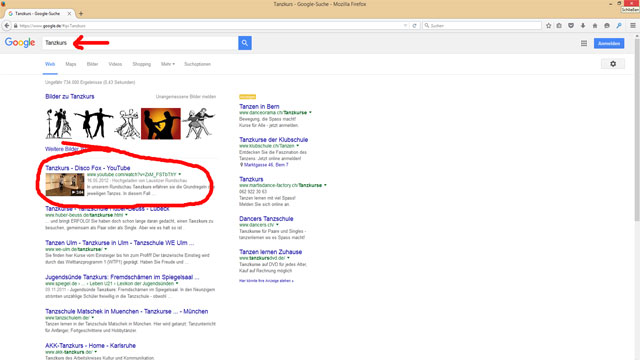This screenshot has width=640, height=360.
Task: Click the blue Anmelden button
Action: pos(609,43)
